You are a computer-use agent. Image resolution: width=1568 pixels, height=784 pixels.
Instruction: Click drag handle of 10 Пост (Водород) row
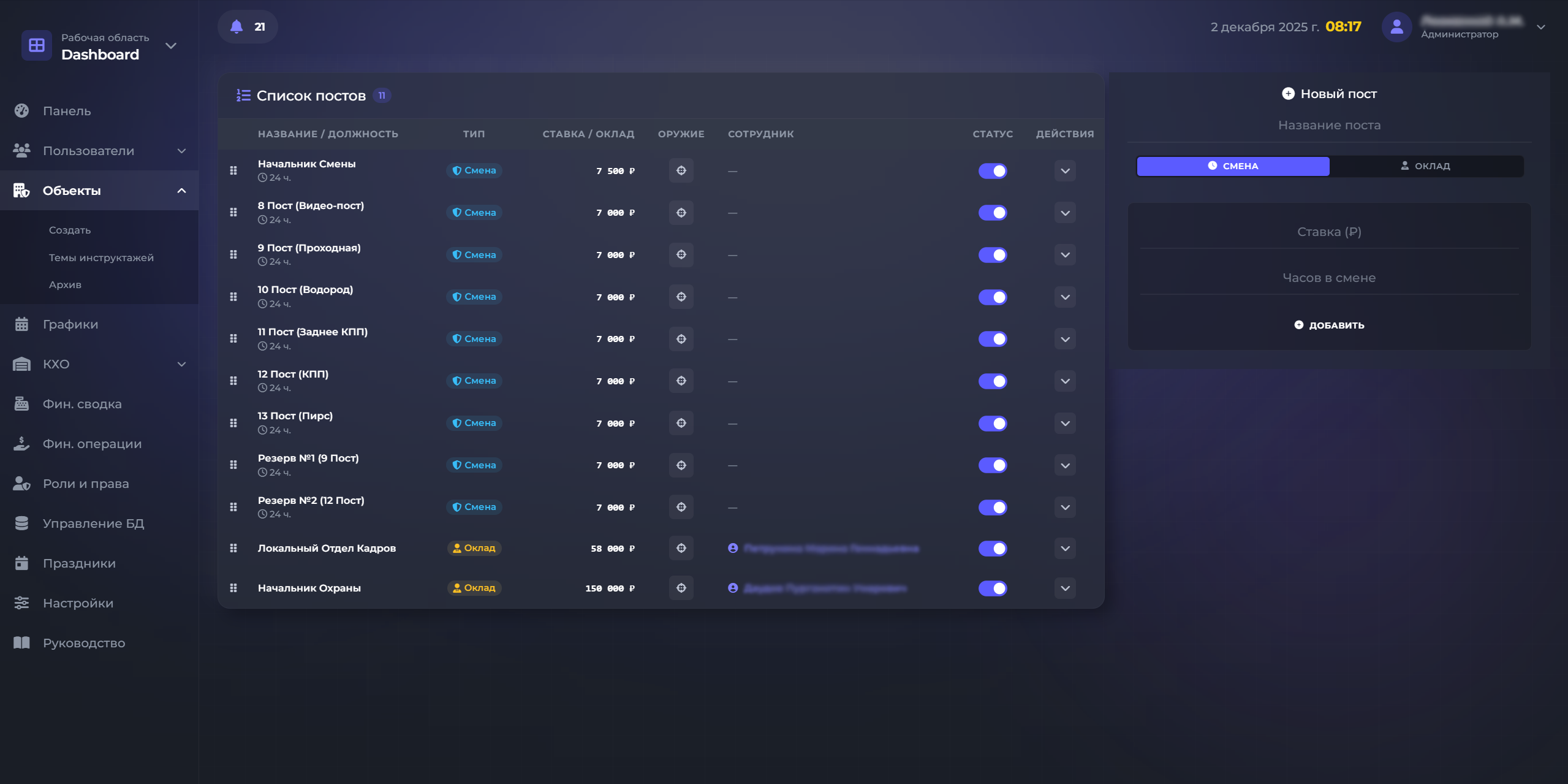click(x=233, y=297)
